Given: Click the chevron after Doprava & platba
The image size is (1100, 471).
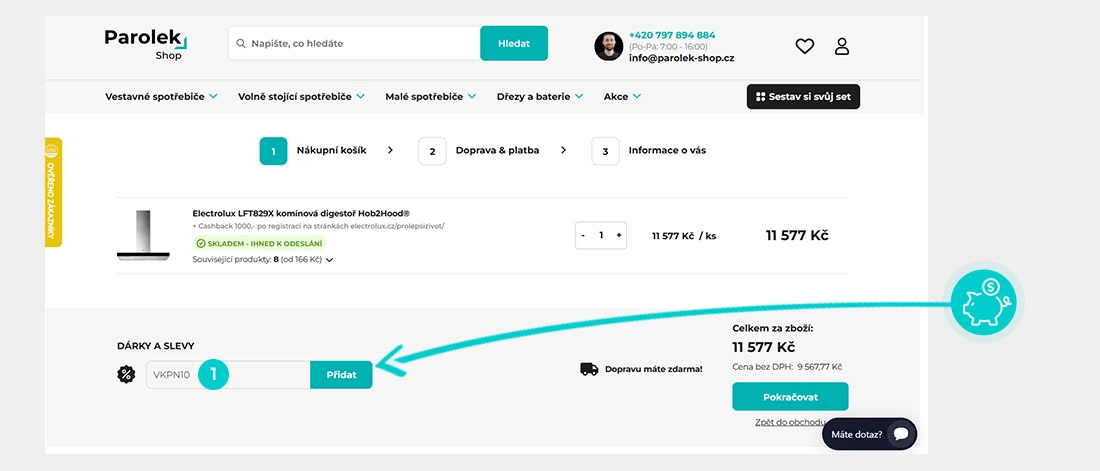Looking at the screenshot, I should 563,150.
